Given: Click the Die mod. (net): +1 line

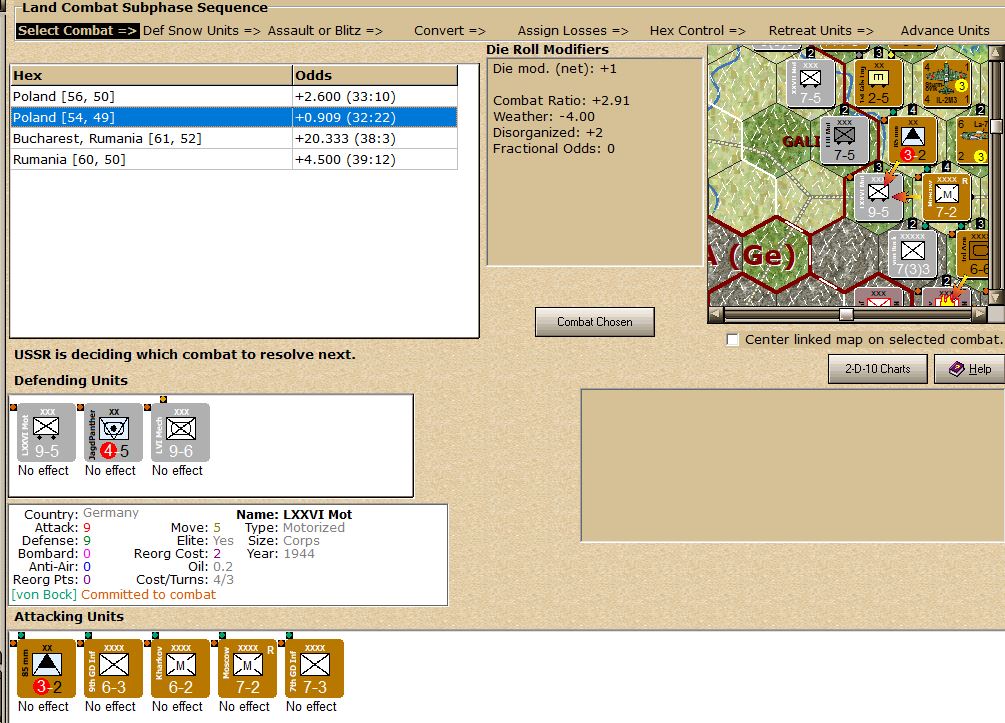Looking at the screenshot, I should click(x=554, y=69).
